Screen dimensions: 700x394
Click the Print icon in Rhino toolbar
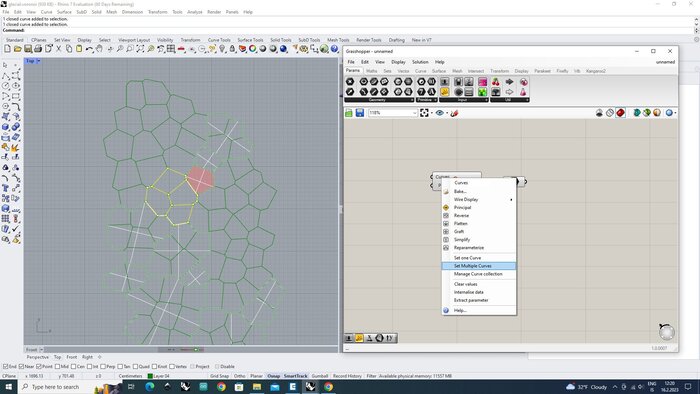coord(38,49)
